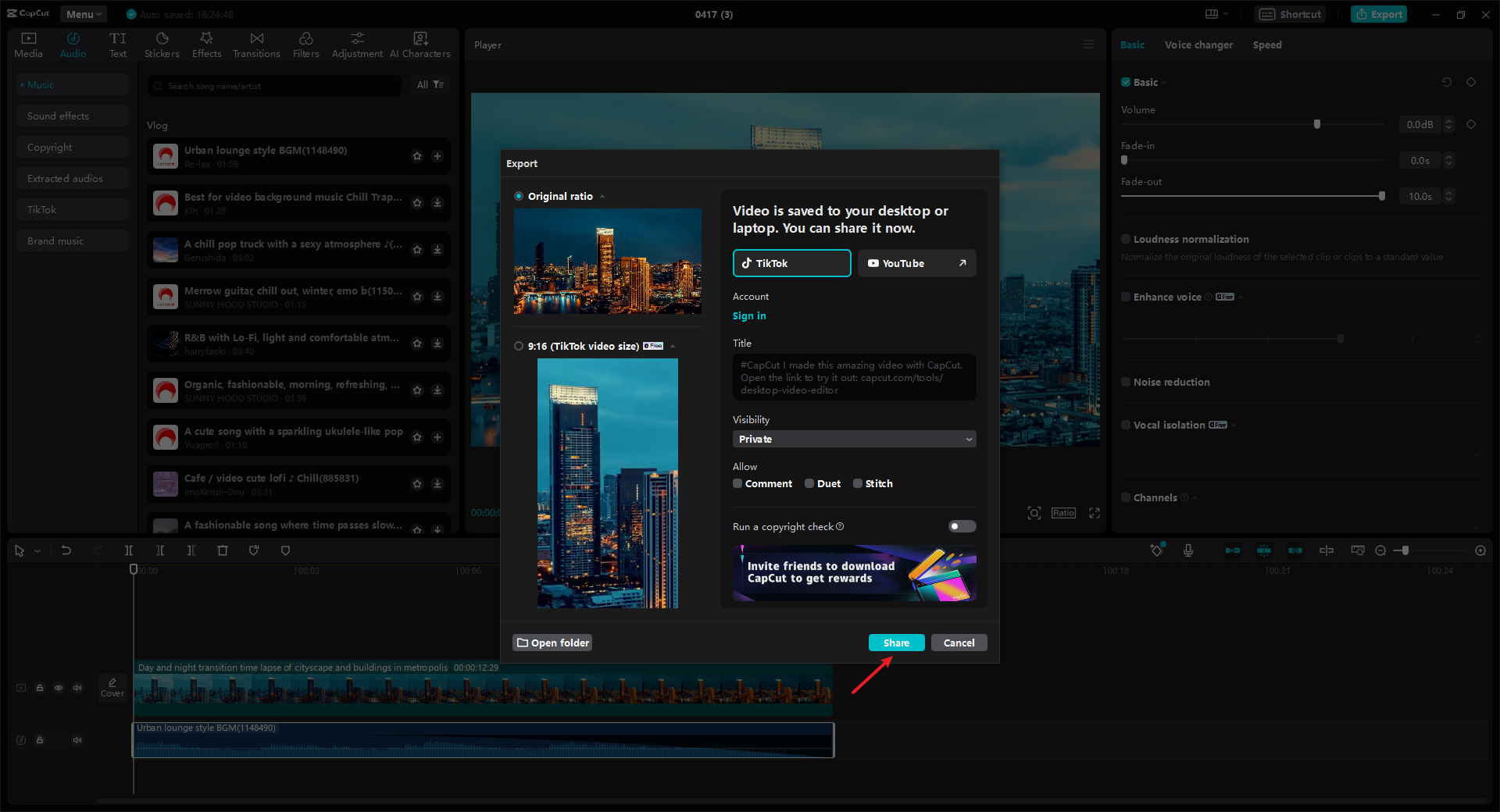The image size is (1500, 812).
Task: Enter fullscreen preview from the player controls
Action: tap(1094, 513)
